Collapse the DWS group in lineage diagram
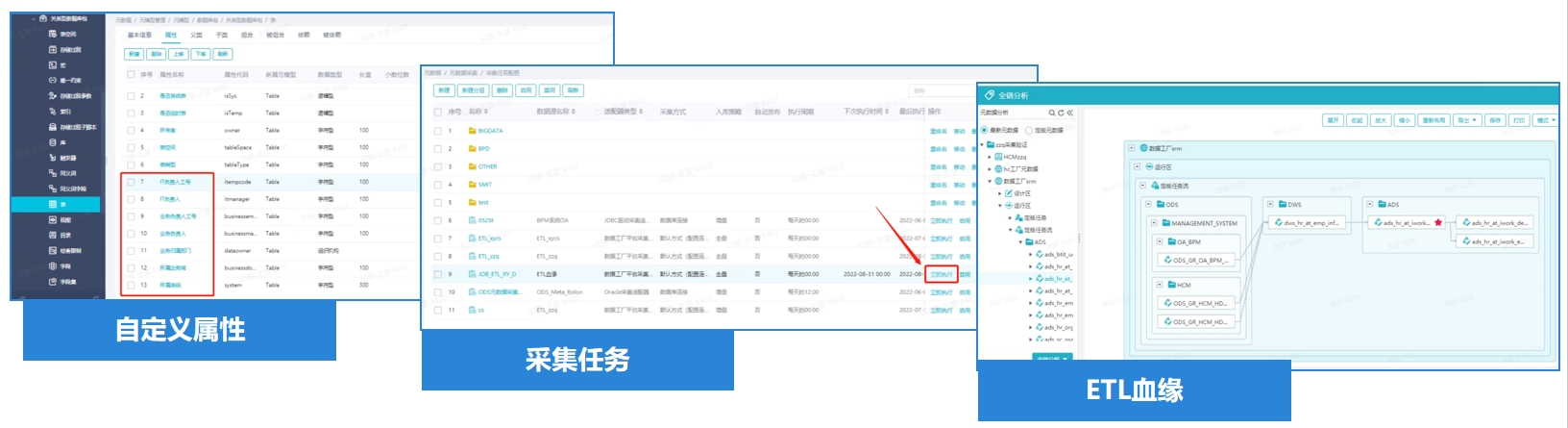This screenshot has height=428, width=1568. point(1270,204)
